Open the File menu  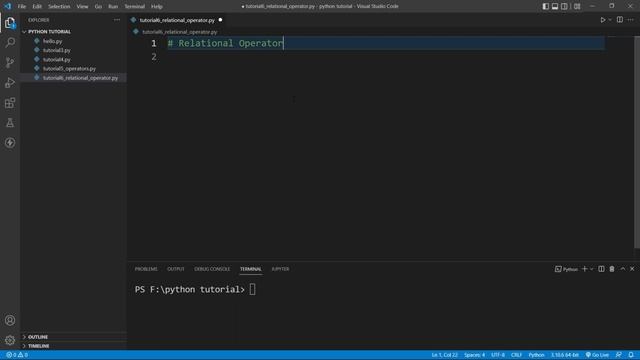(22, 7)
